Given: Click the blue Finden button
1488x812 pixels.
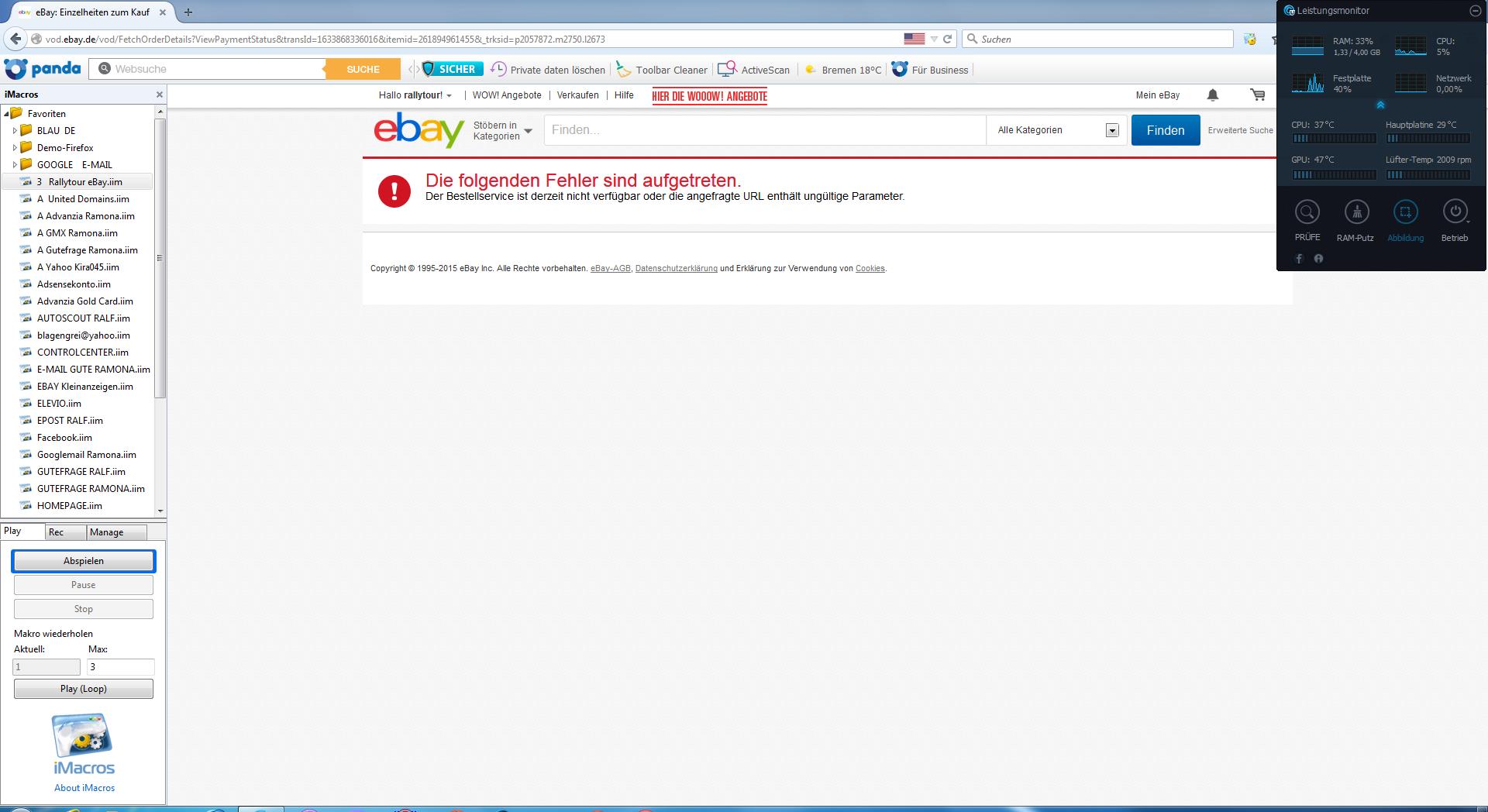Looking at the screenshot, I should pyautogui.click(x=1166, y=130).
